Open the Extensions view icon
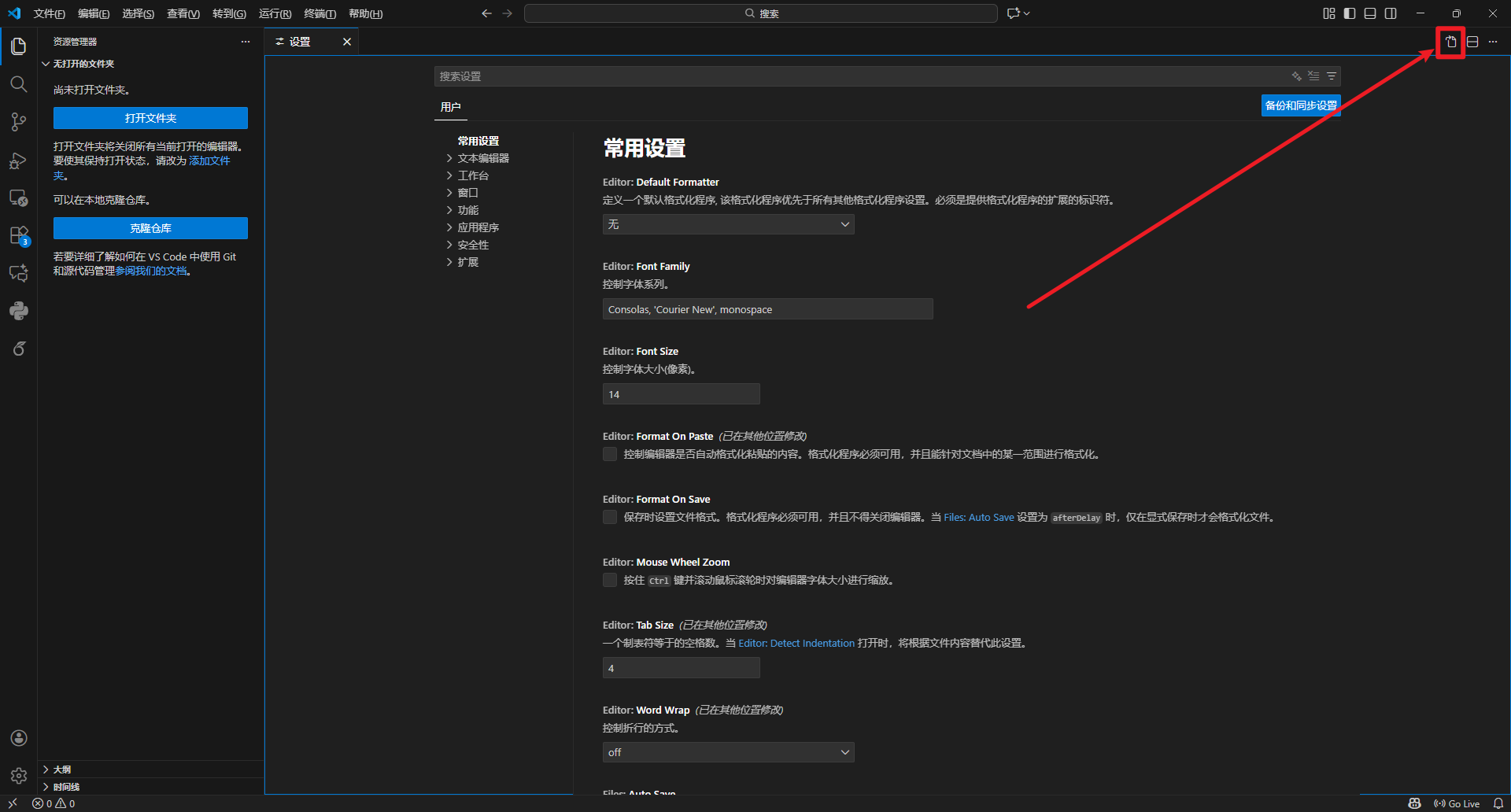 click(18, 235)
